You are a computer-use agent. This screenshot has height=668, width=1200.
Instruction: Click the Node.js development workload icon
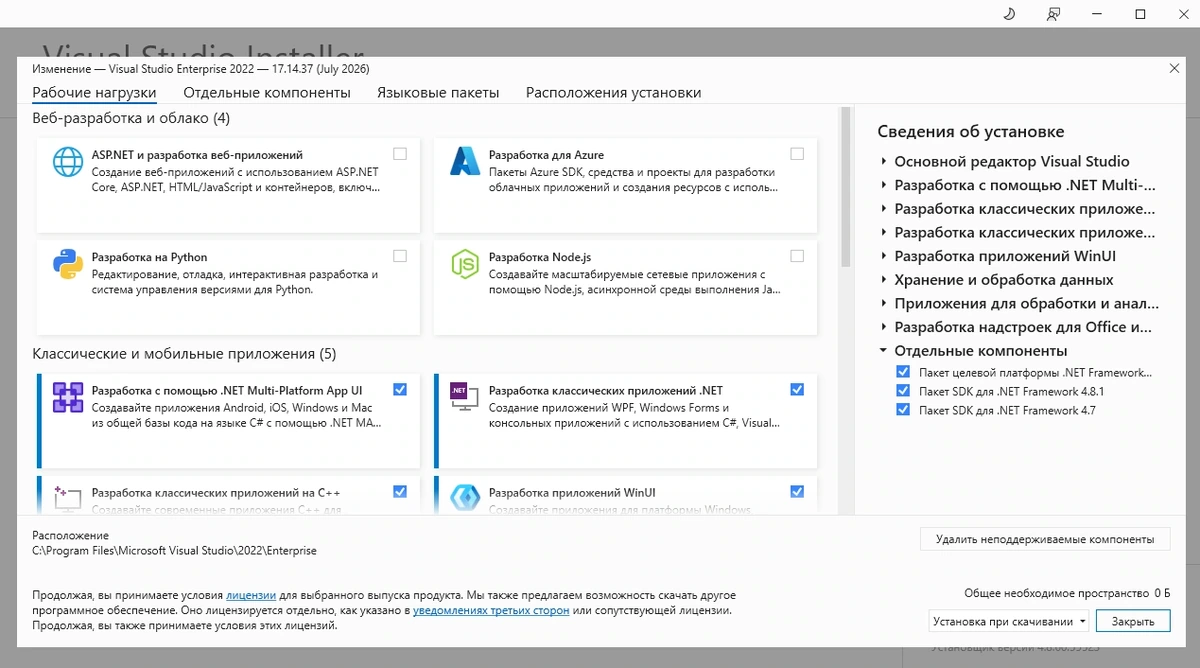(465, 264)
